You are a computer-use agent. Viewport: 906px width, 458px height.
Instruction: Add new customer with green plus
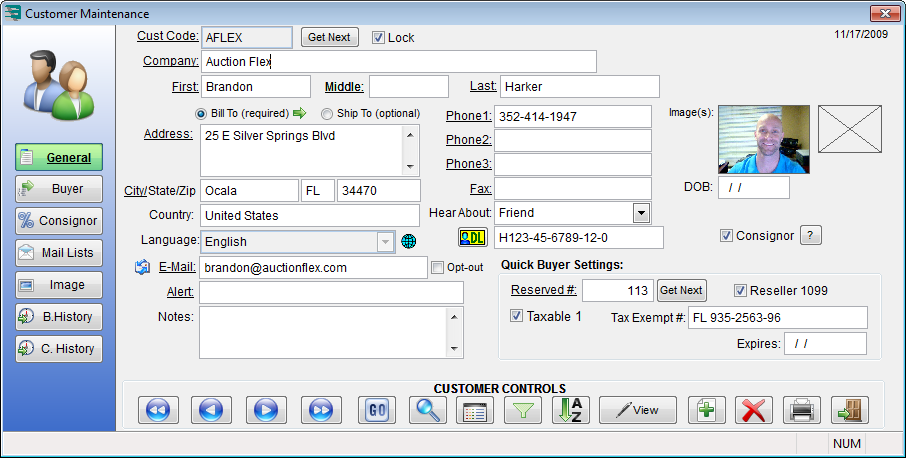707,411
